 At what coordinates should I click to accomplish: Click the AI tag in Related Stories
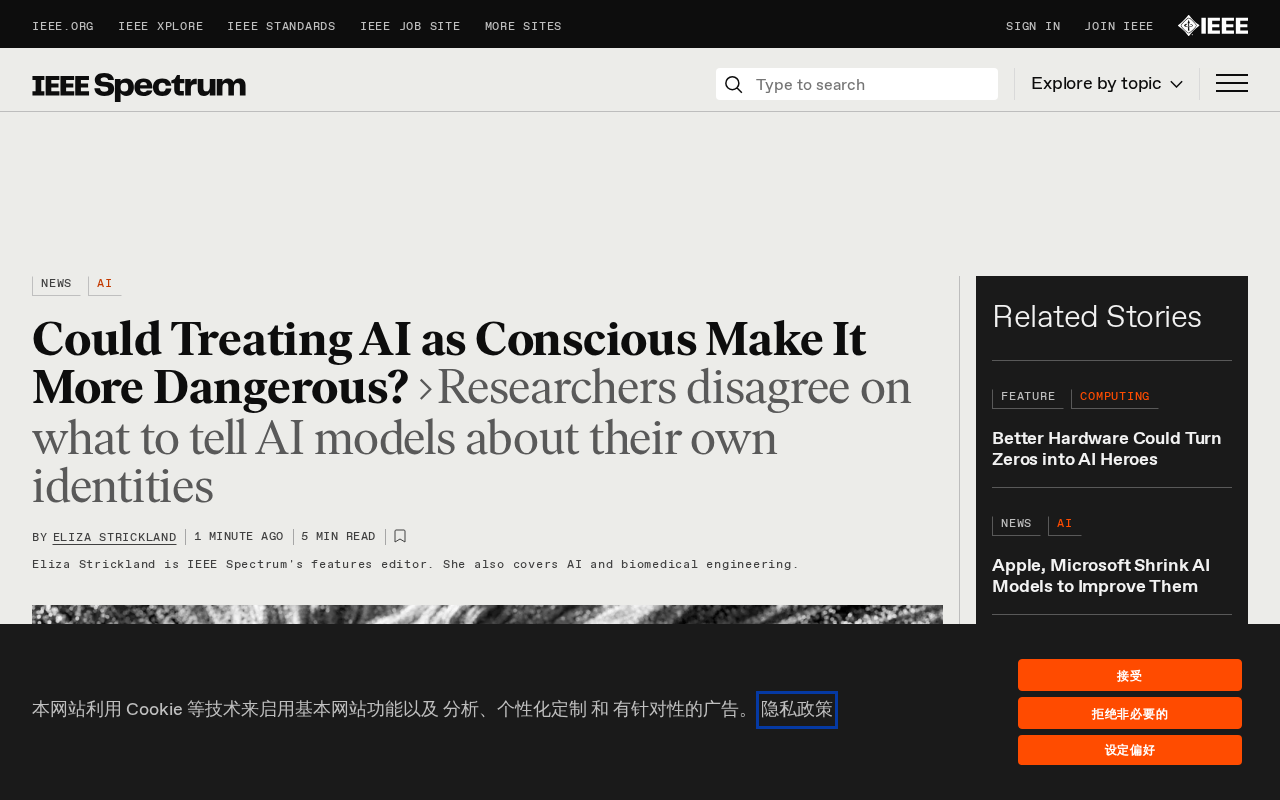tap(1065, 525)
